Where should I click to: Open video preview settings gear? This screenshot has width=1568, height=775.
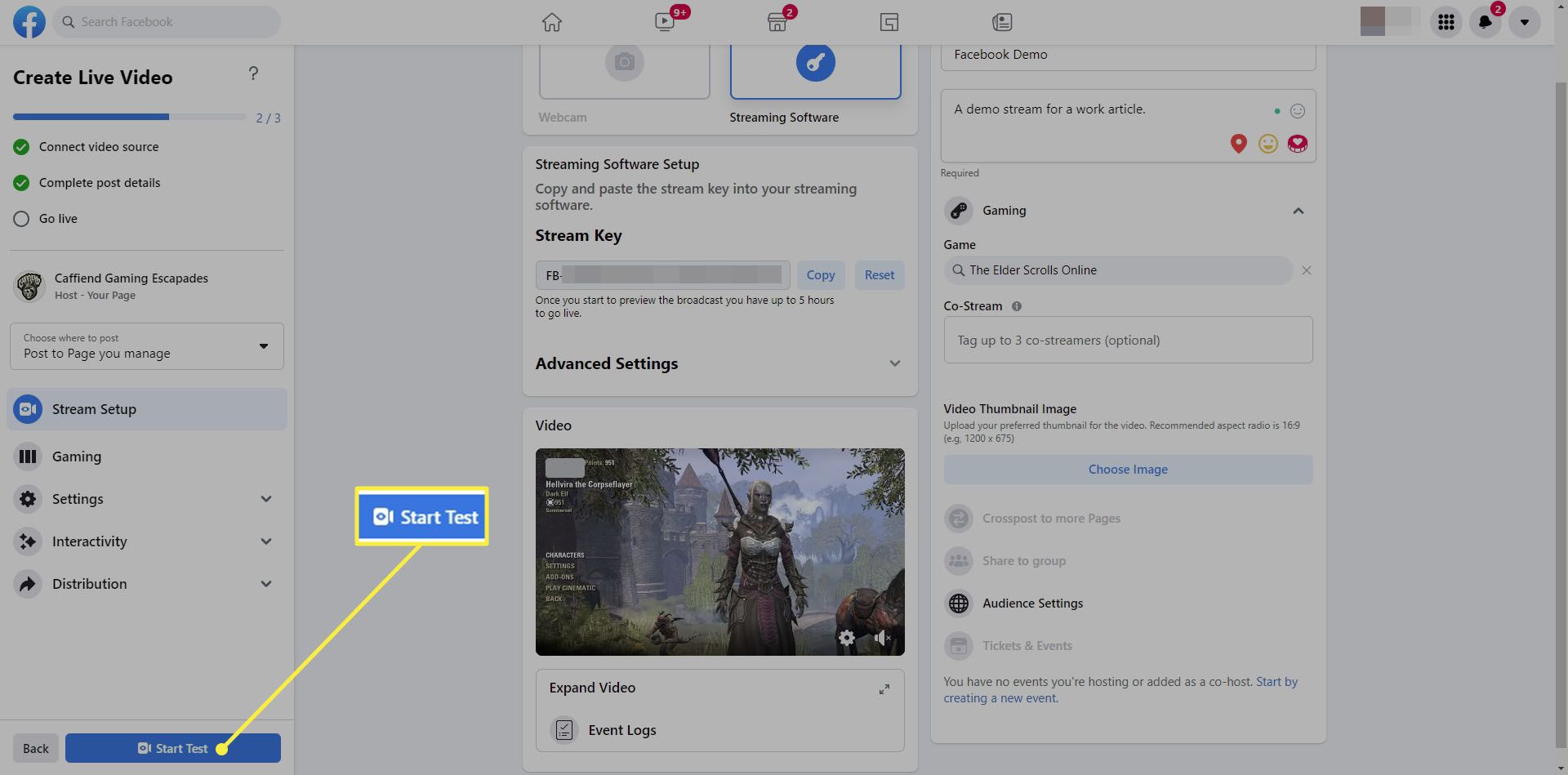tap(847, 638)
